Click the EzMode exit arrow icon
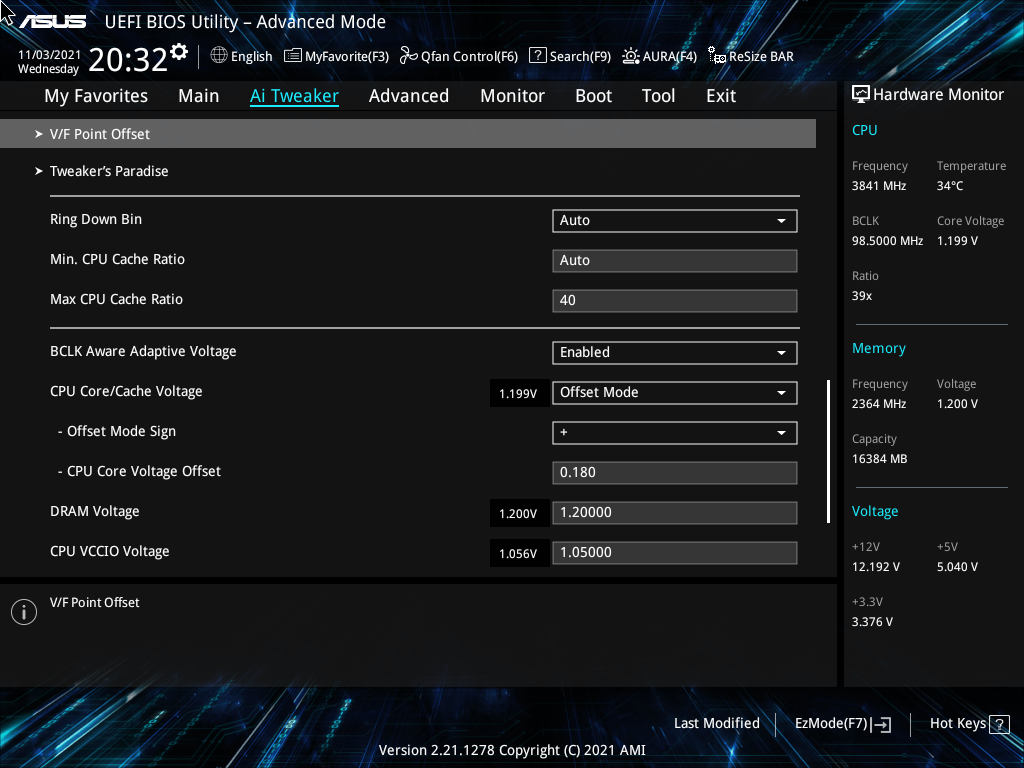This screenshot has width=1024, height=768. pos(881,724)
